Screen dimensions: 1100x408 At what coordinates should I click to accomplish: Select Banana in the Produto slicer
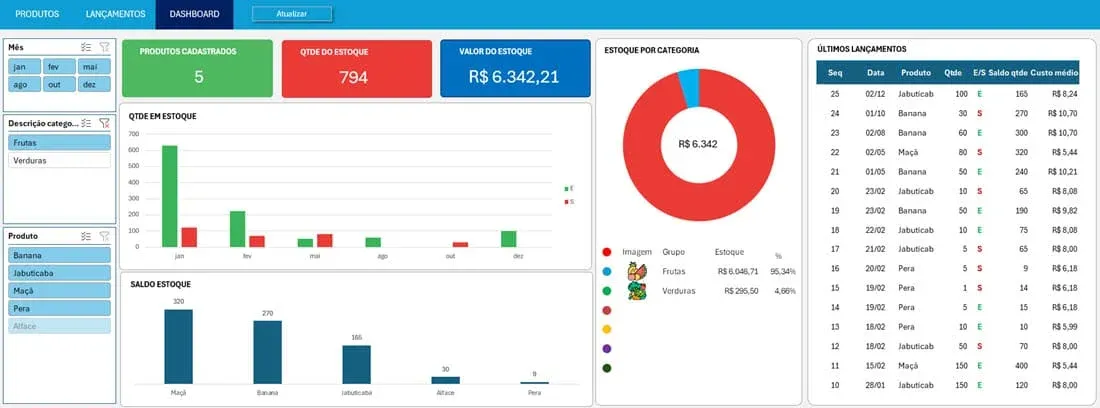(x=60, y=255)
